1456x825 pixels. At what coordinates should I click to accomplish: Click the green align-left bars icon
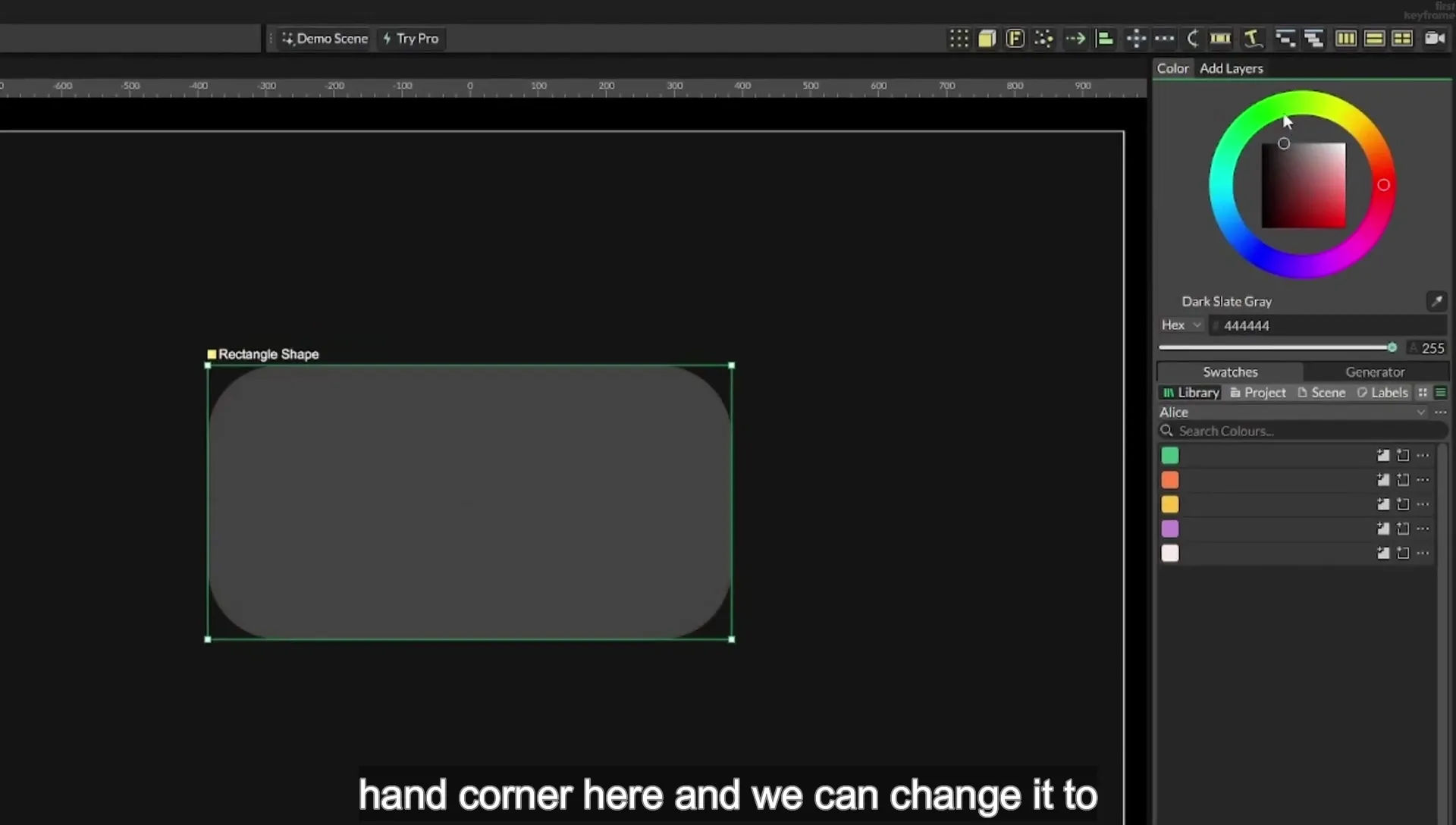coord(1105,39)
